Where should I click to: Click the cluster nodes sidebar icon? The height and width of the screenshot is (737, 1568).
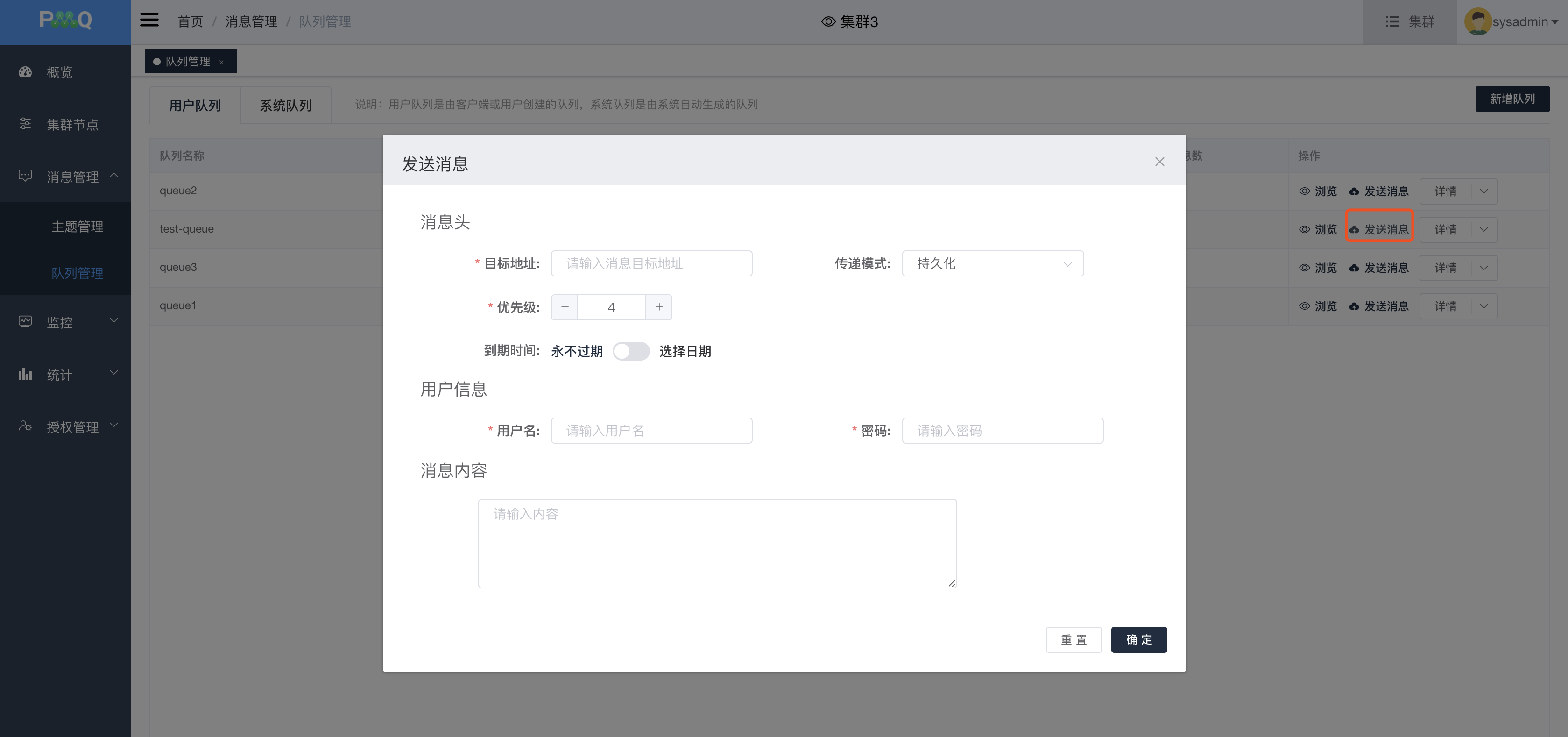25,124
